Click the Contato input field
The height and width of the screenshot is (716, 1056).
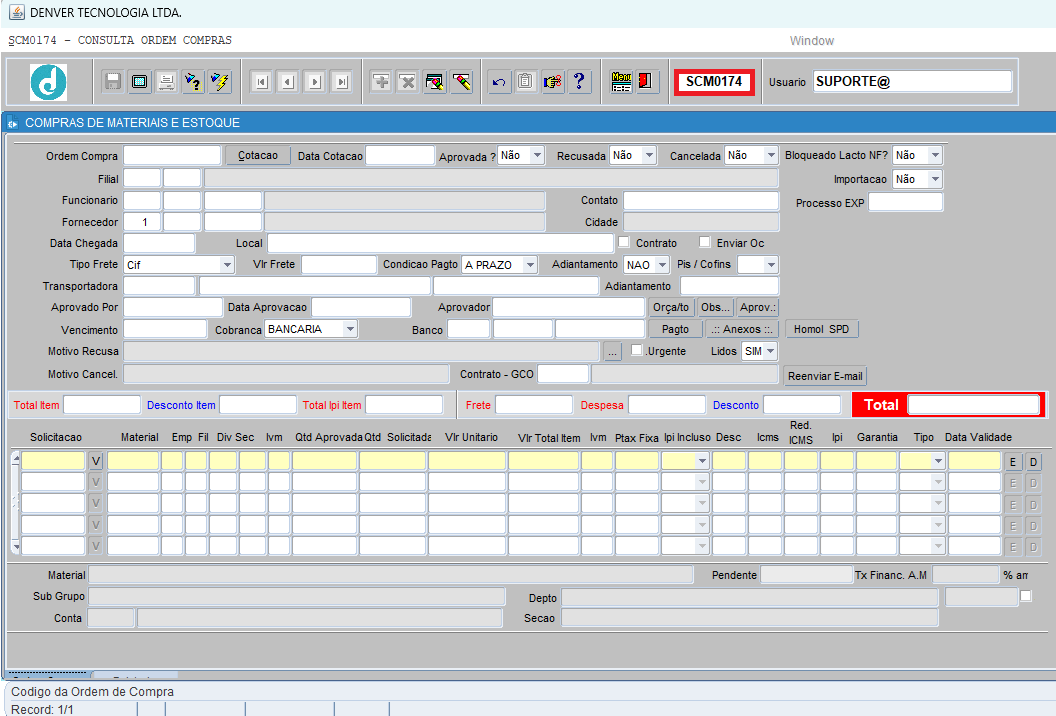click(x=701, y=200)
